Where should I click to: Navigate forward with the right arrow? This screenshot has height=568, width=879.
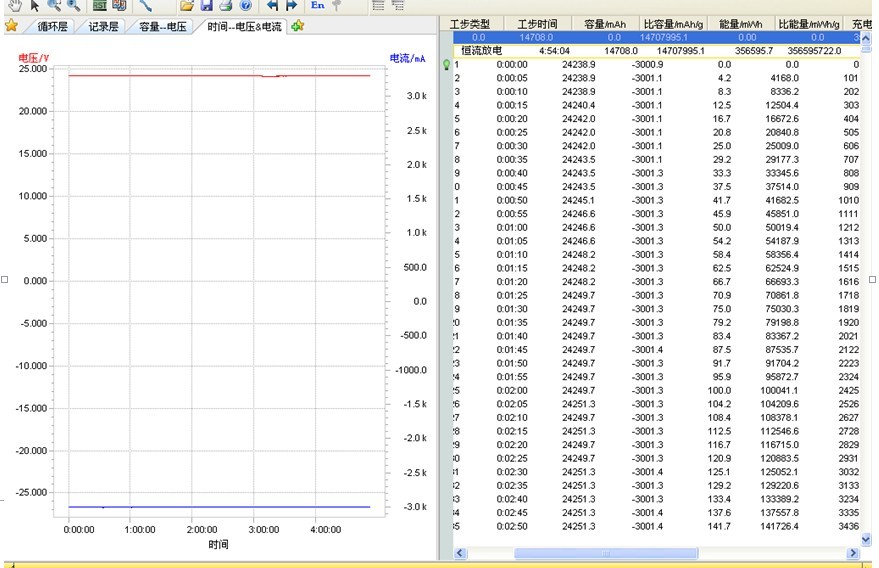pos(291,5)
